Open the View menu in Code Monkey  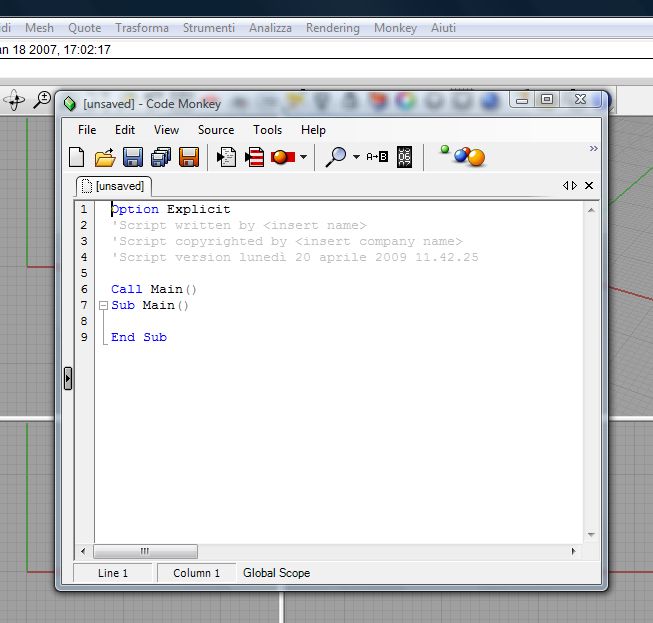pyautogui.click(x=166, y=130)
